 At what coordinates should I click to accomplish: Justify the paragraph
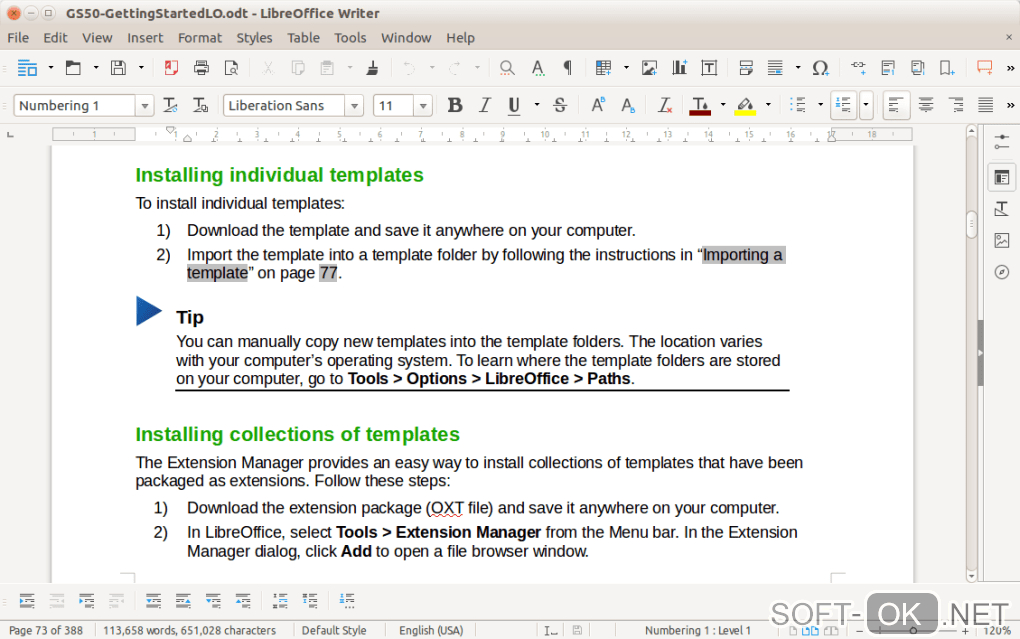(986, 105)
